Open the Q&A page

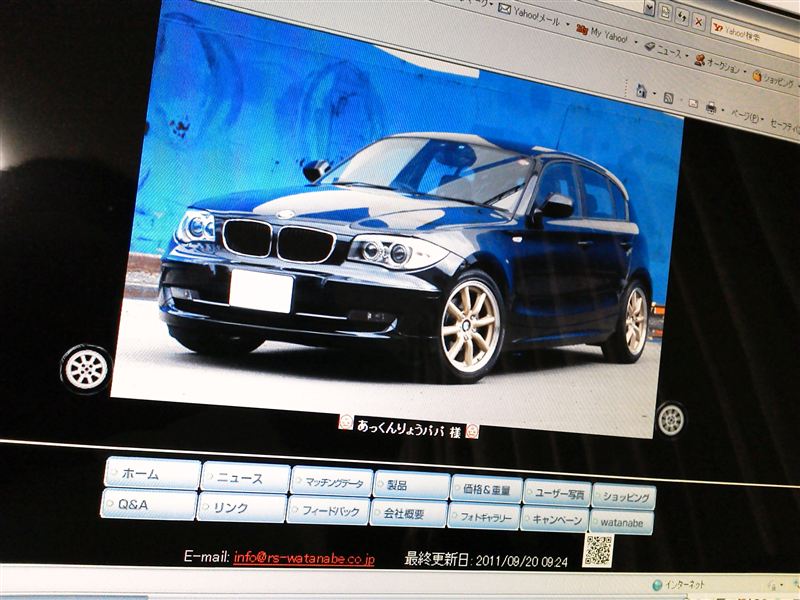point(148,504)
